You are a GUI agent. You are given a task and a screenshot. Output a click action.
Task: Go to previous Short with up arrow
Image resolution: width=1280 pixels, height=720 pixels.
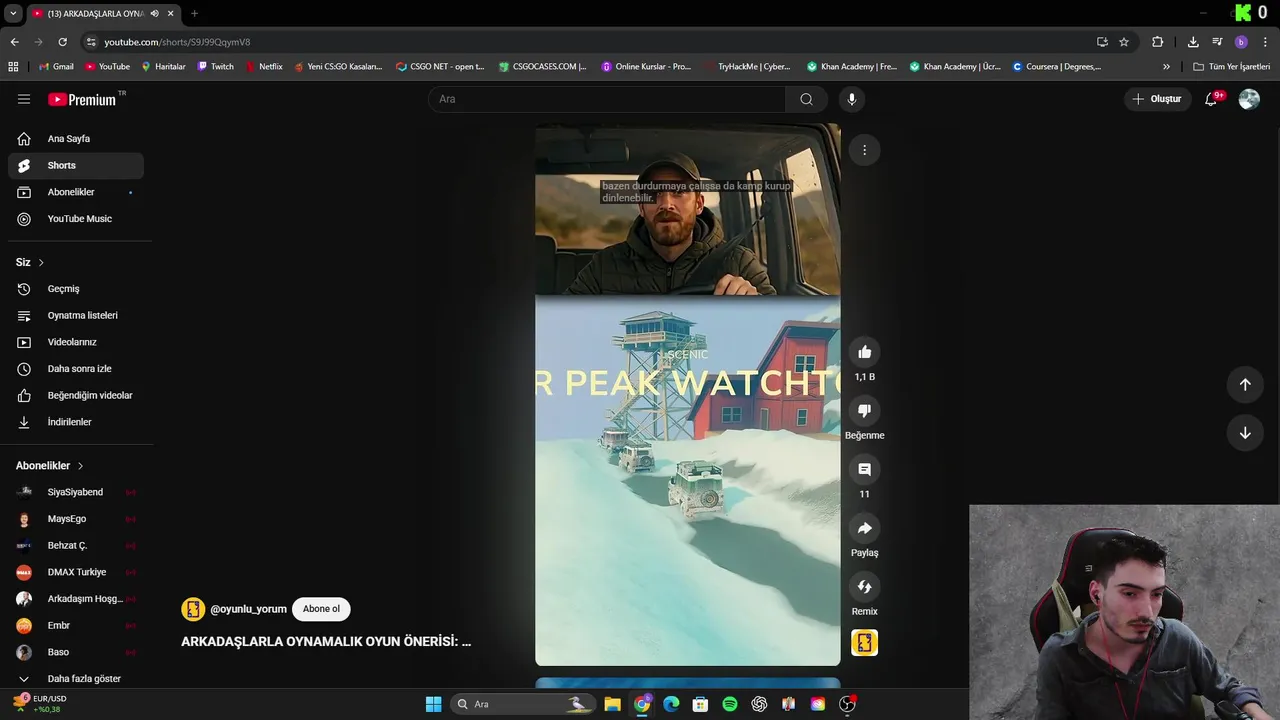coord(1245,384)
